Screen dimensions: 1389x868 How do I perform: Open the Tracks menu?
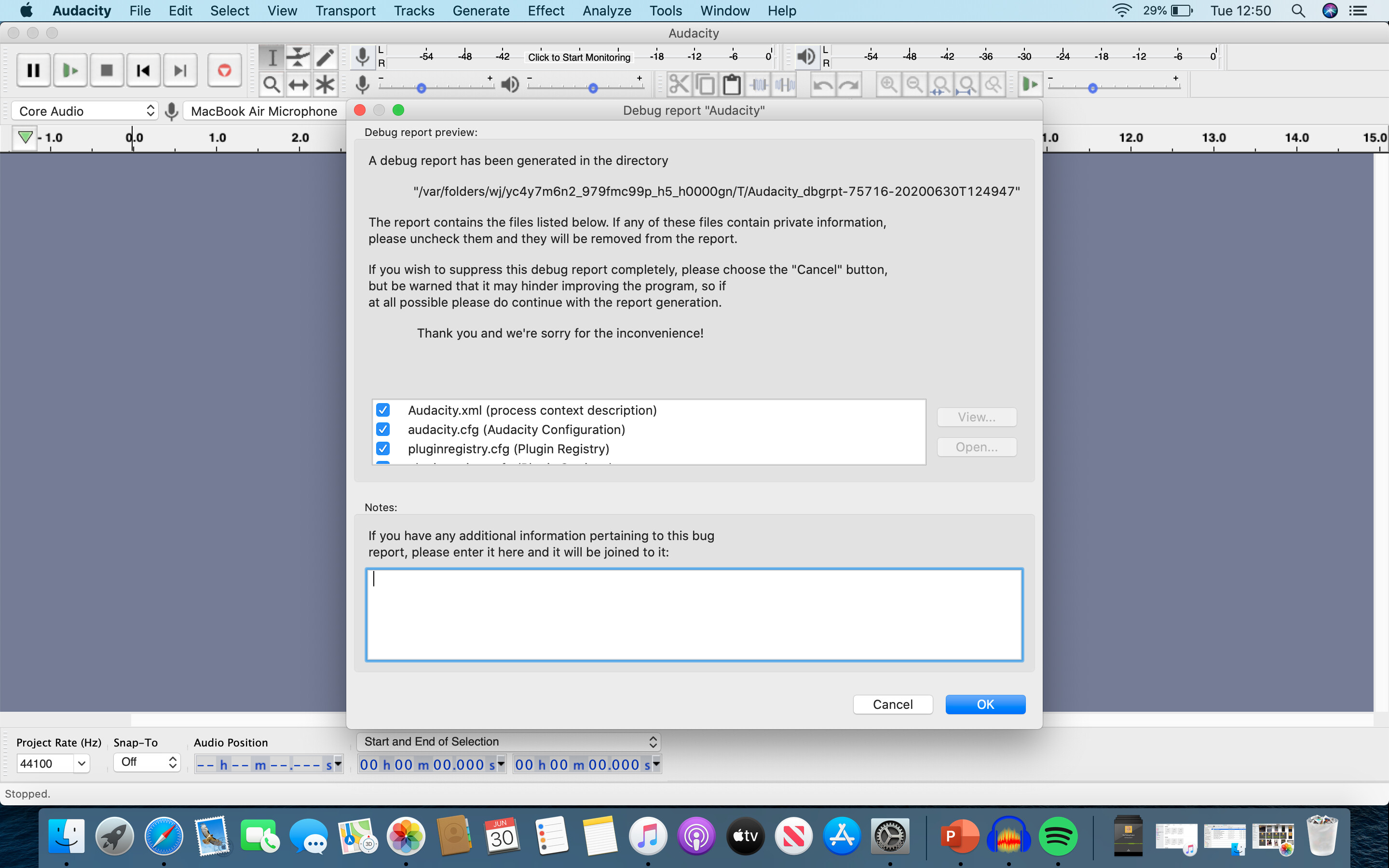[414, 10]
